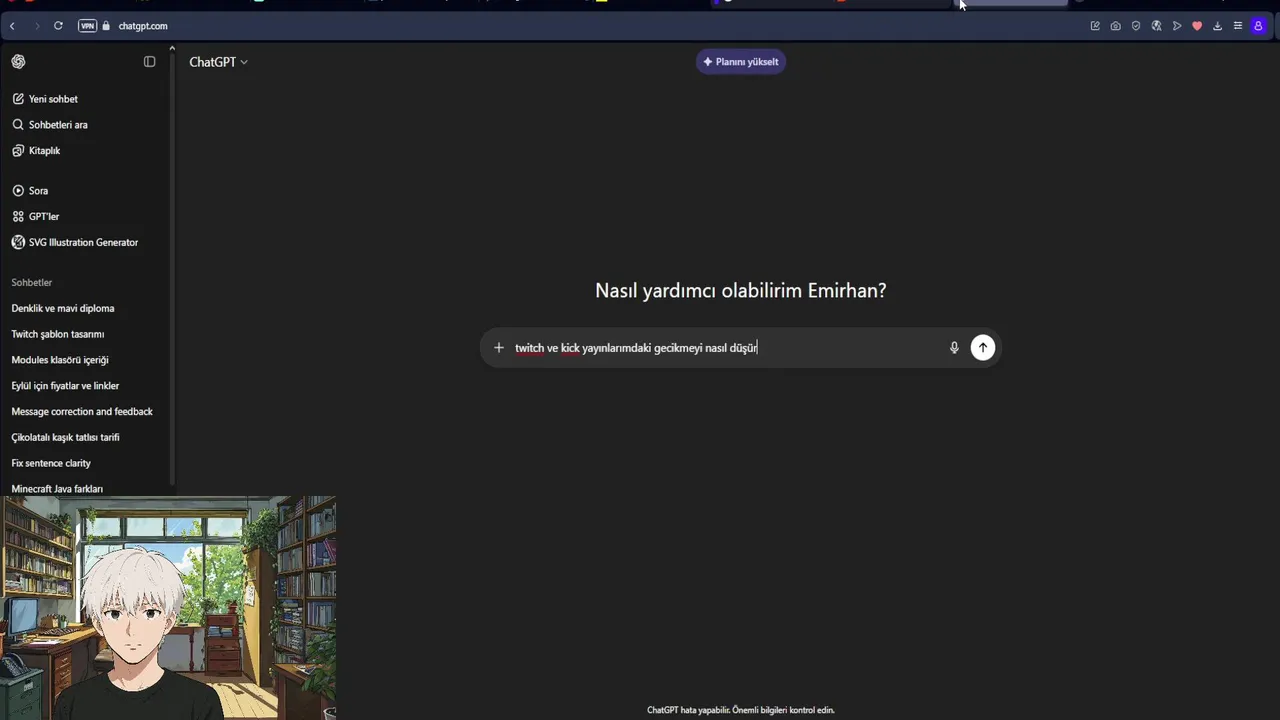
Task: Click the purple profile avatar icon
Action: (1258, 26)
